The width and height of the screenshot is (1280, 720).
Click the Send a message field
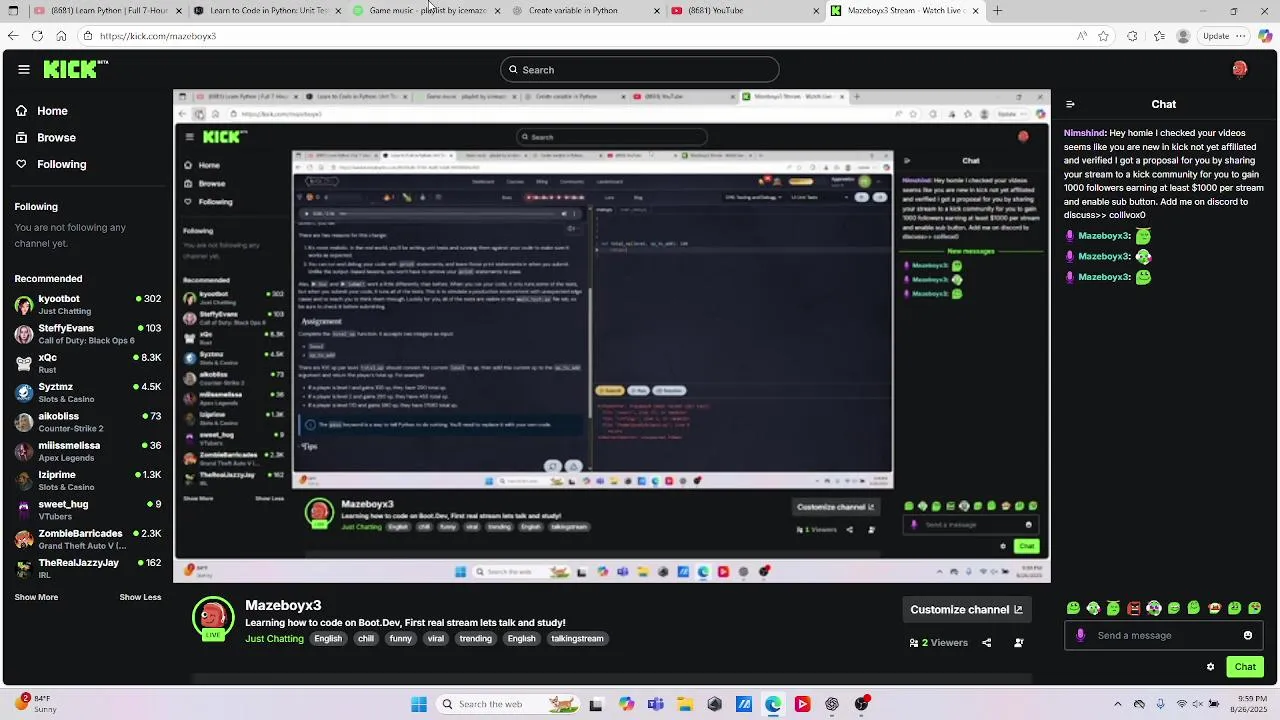click(x=1163, y=635)
